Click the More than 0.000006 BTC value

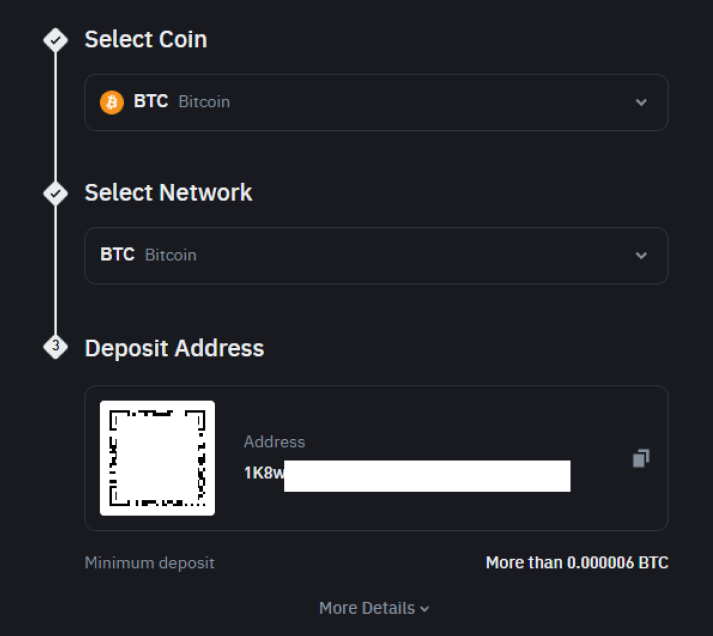(x=577, y=563)
